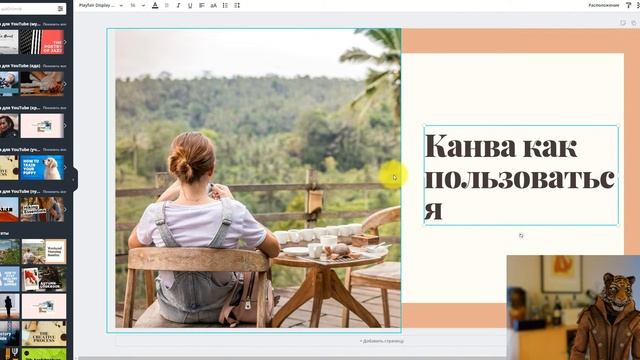Screen dimensions: 640x360
Task: Expand fourth template row with arrow
Action: pyautogui.click(x=65, y=168)
